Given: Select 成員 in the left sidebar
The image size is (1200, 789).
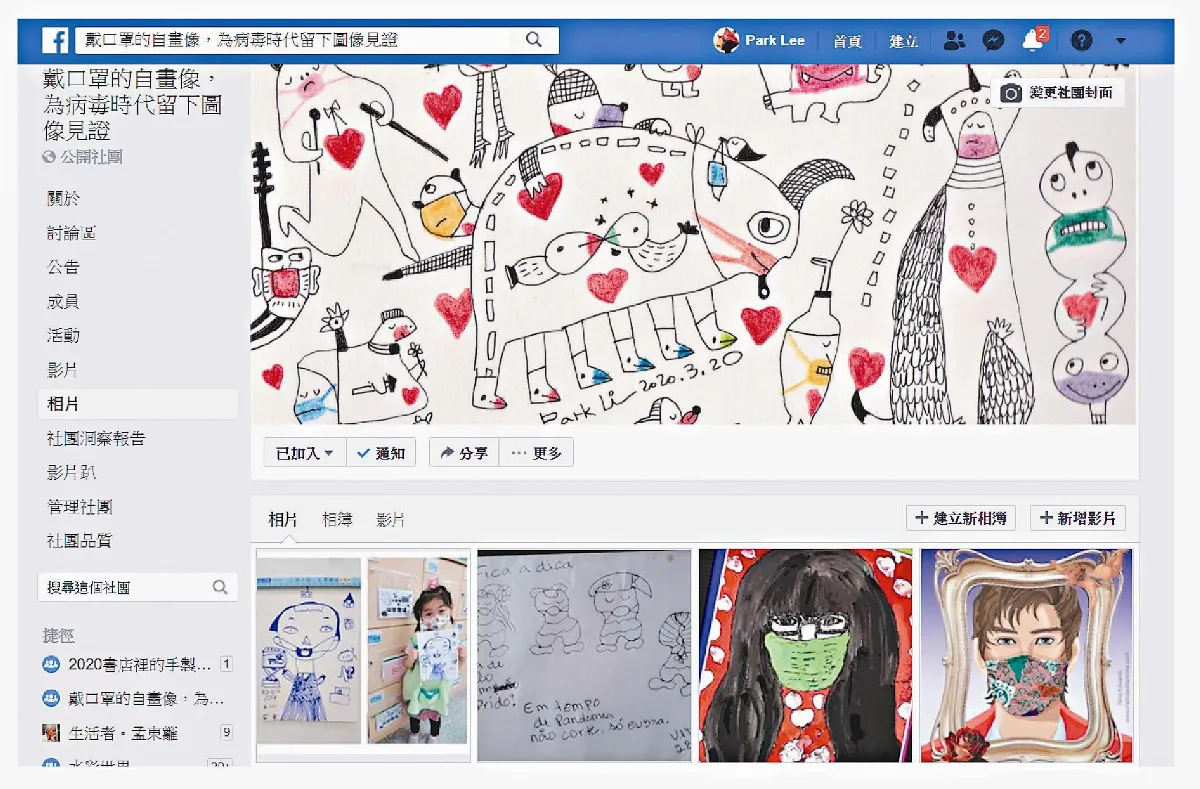Looking at the screenshot, I should (63, 301).
